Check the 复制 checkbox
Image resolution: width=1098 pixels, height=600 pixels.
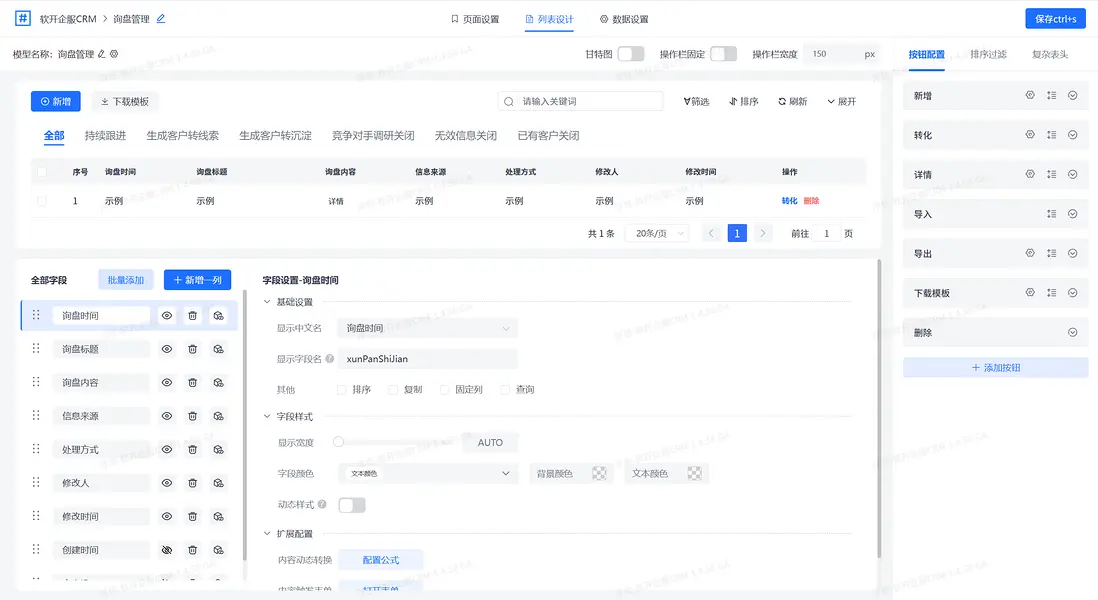393,390
